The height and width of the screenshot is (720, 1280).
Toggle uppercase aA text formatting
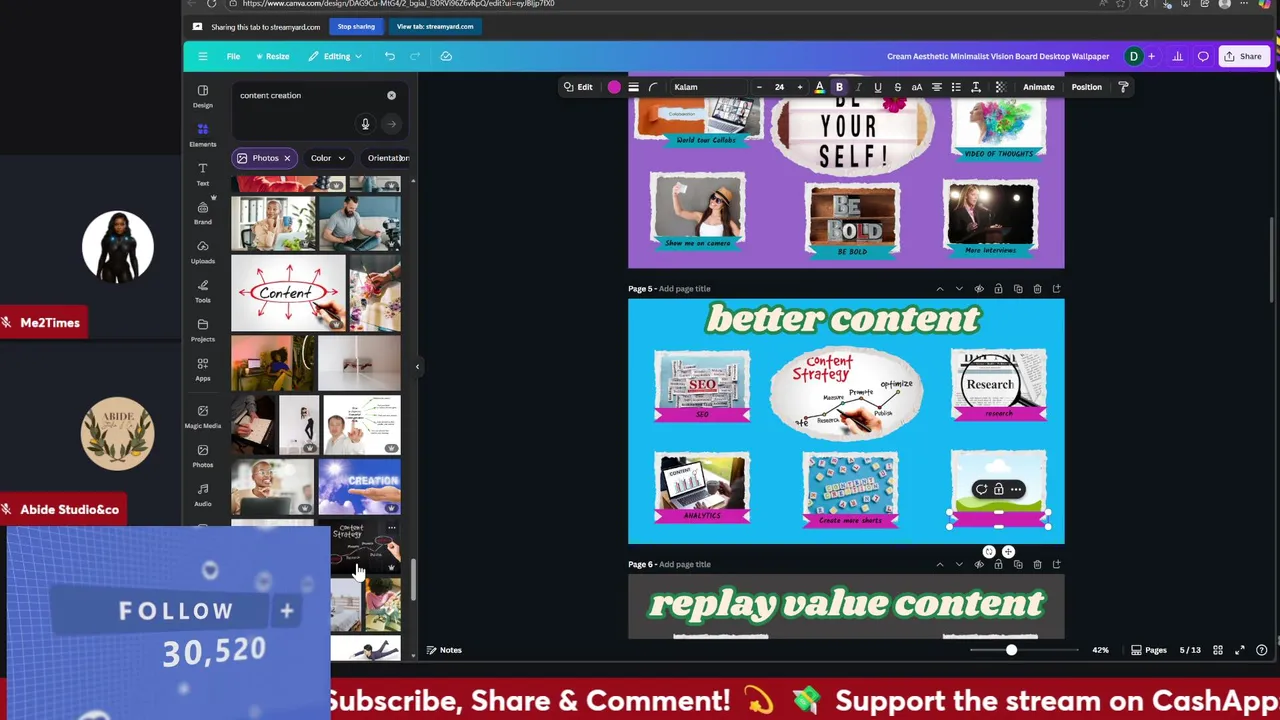pos(916,87)
